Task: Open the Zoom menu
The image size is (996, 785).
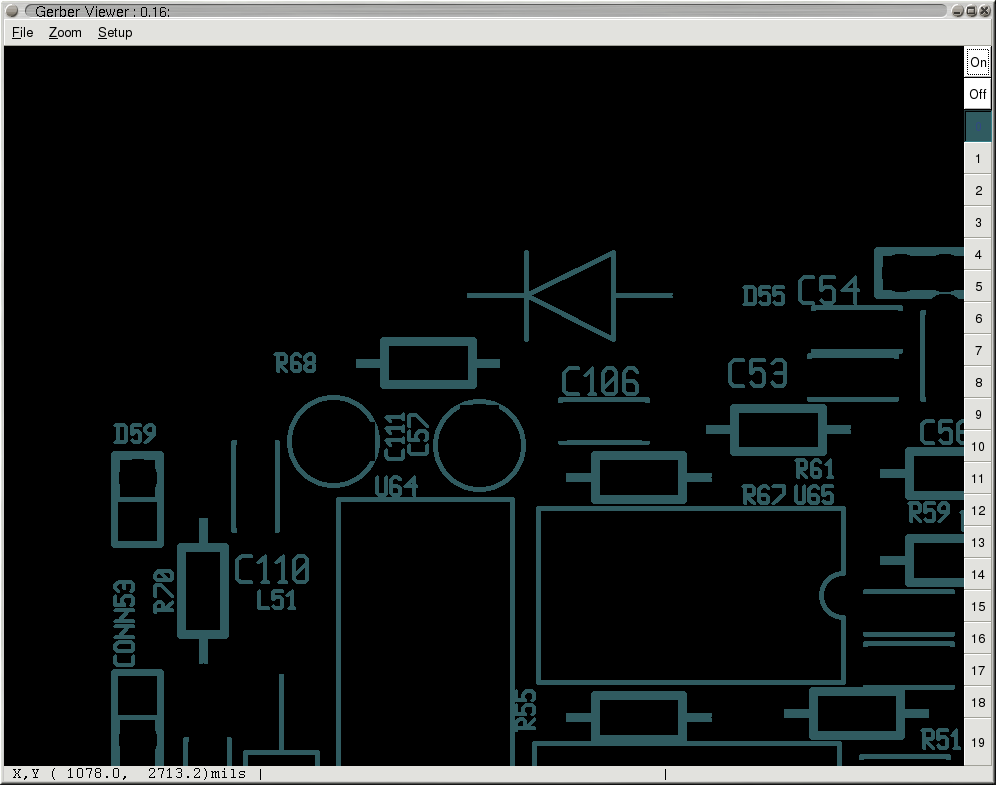Action: (x=65, y=32)
